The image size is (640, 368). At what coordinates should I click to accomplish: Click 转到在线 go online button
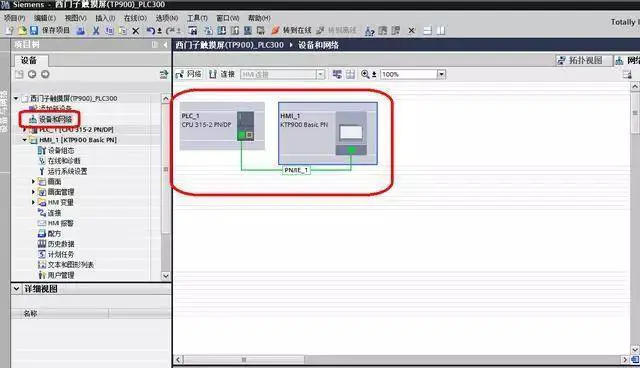pyautogui.click(x=292, y=31)
